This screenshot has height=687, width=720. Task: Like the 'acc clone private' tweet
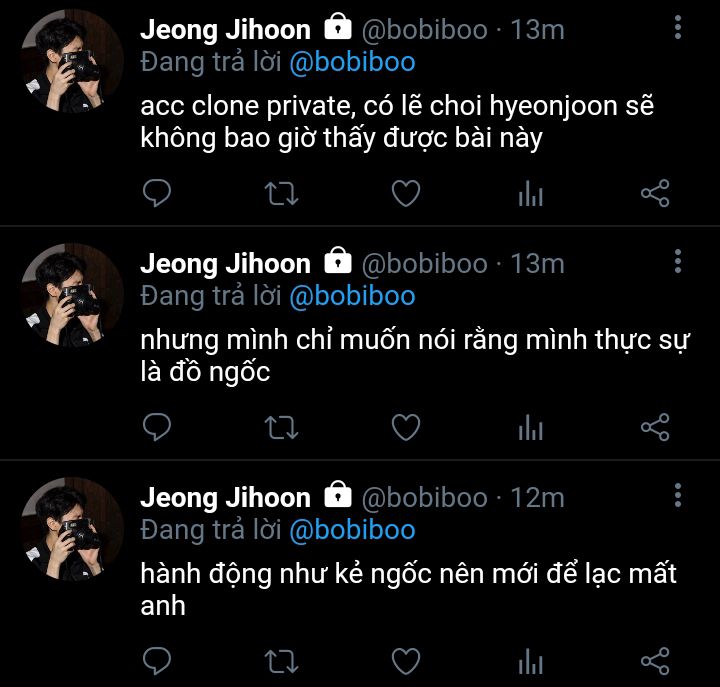tap(406, 193)
